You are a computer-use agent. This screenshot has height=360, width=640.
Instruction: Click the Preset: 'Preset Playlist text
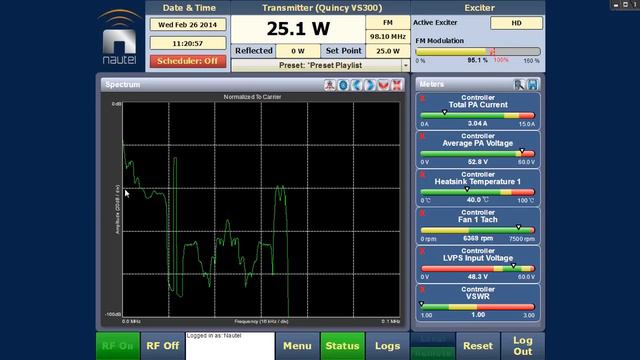pos(320,65)
